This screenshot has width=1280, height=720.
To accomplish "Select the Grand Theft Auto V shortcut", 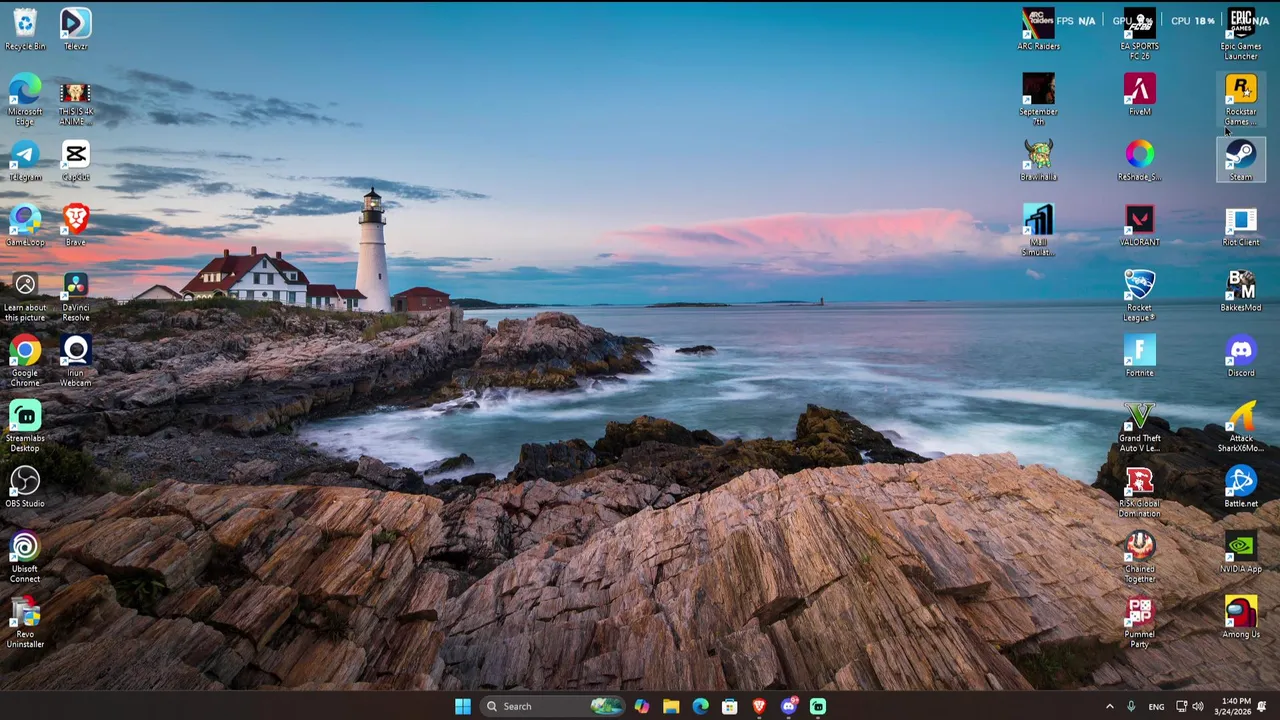I will (x=1139, y=427).
